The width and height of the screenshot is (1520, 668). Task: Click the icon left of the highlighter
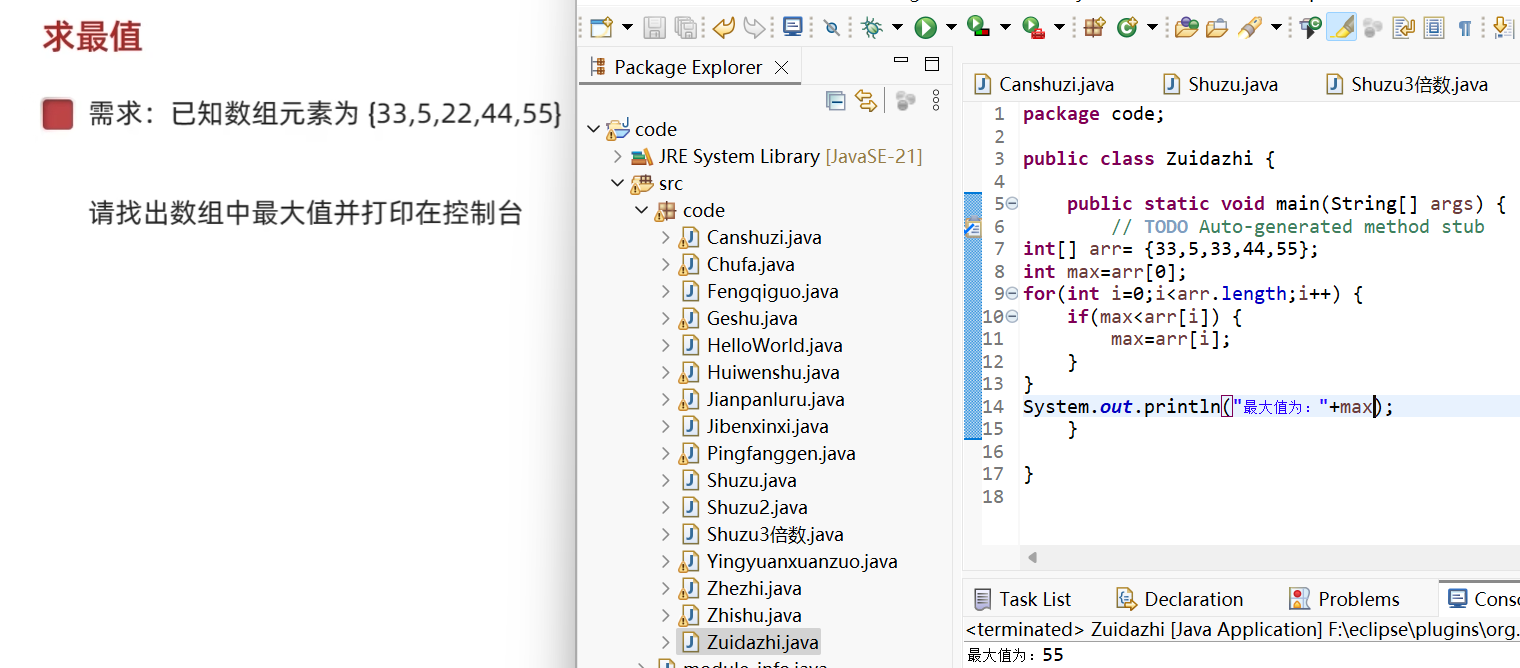point(1311,28)
